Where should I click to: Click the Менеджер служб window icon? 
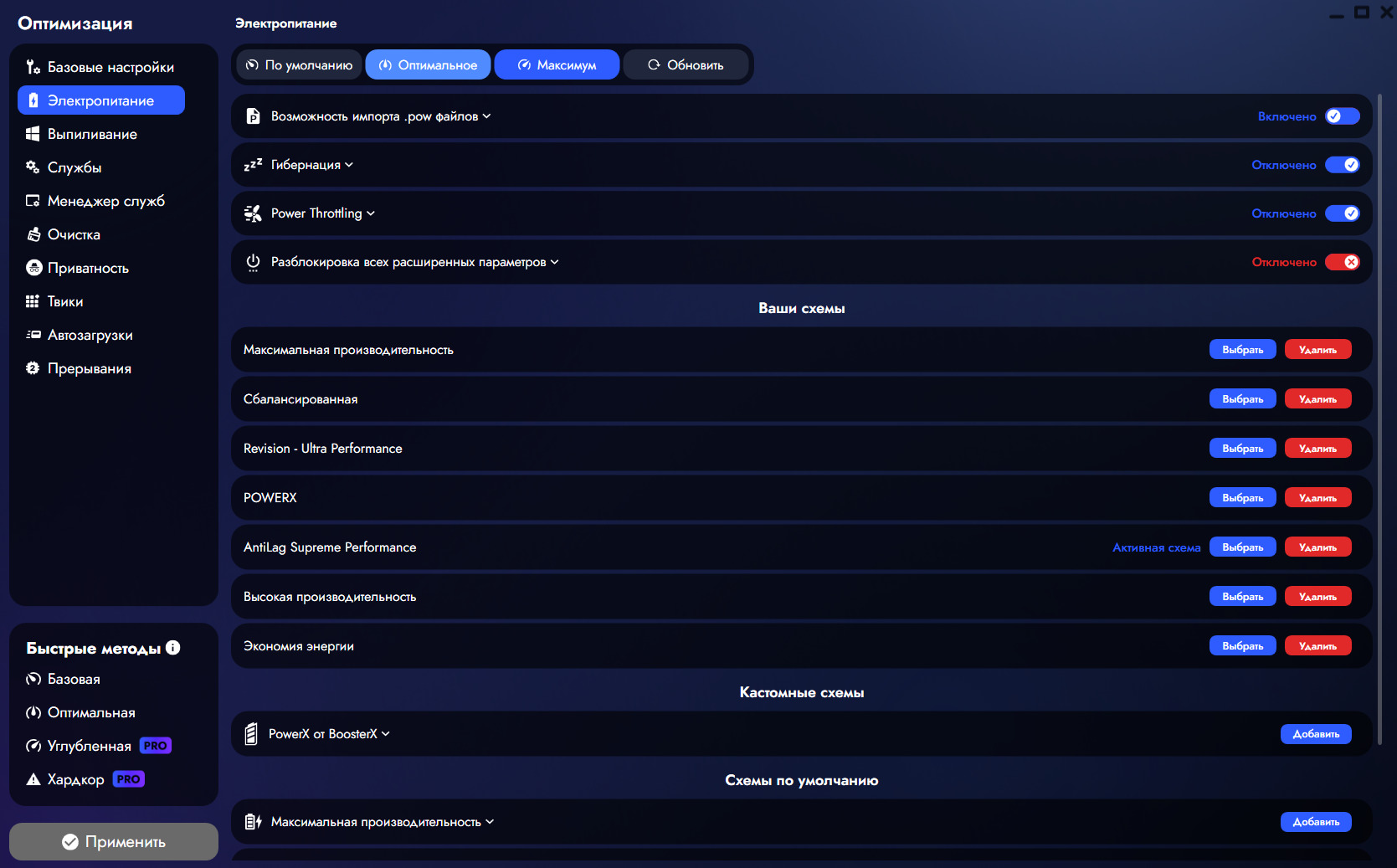(x=33, y=201)
